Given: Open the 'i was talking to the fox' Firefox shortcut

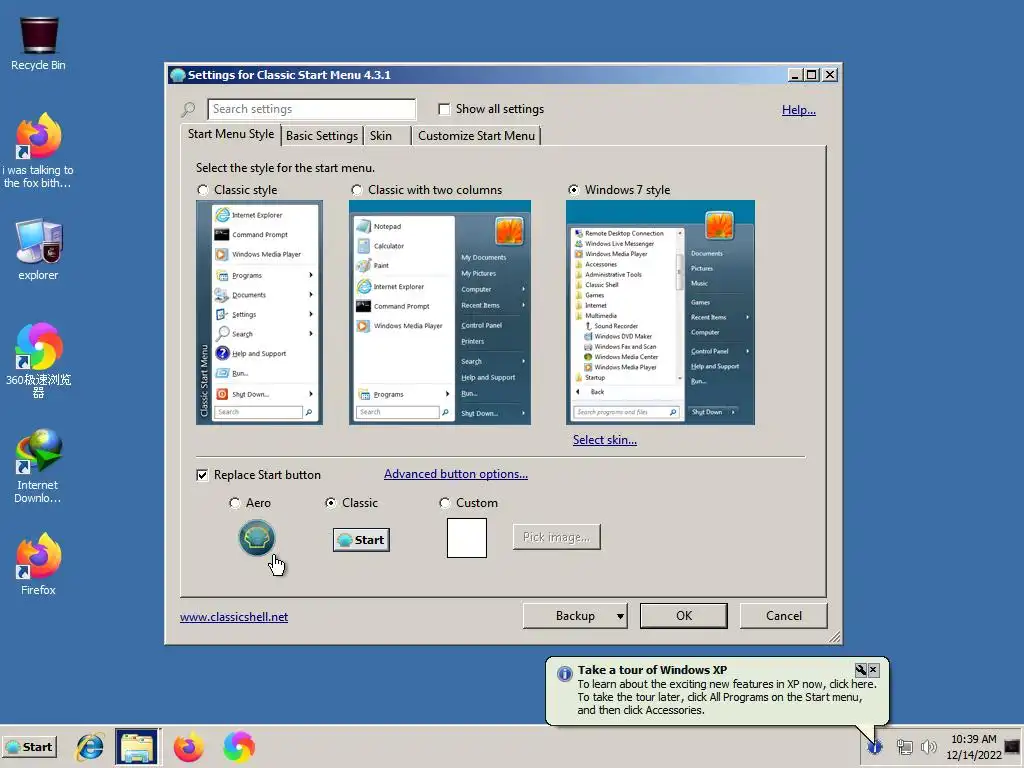Looking at the screenshot, I should click(38, 150).
